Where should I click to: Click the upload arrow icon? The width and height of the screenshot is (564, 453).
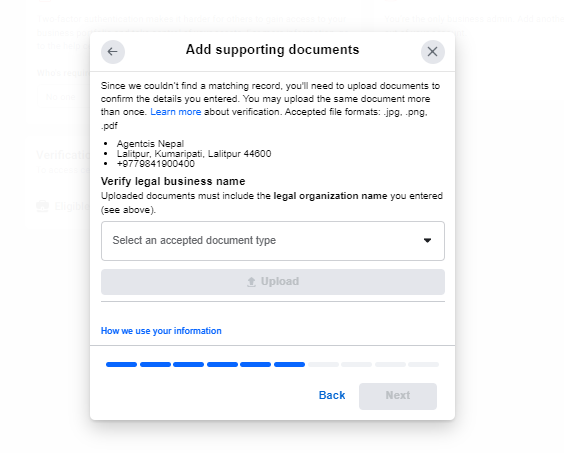(251, 282)
